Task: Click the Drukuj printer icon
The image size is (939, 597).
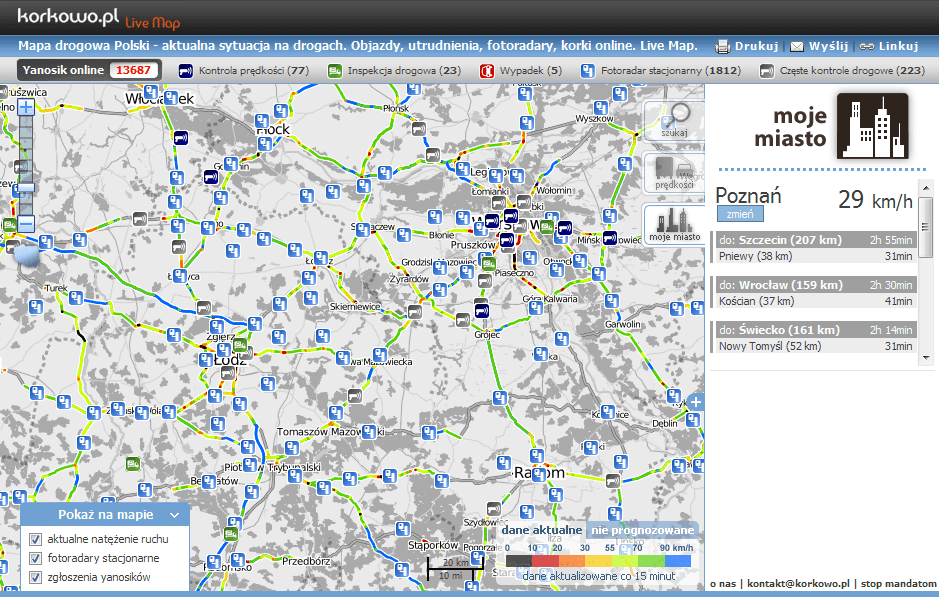Action: tap(722, 46)
